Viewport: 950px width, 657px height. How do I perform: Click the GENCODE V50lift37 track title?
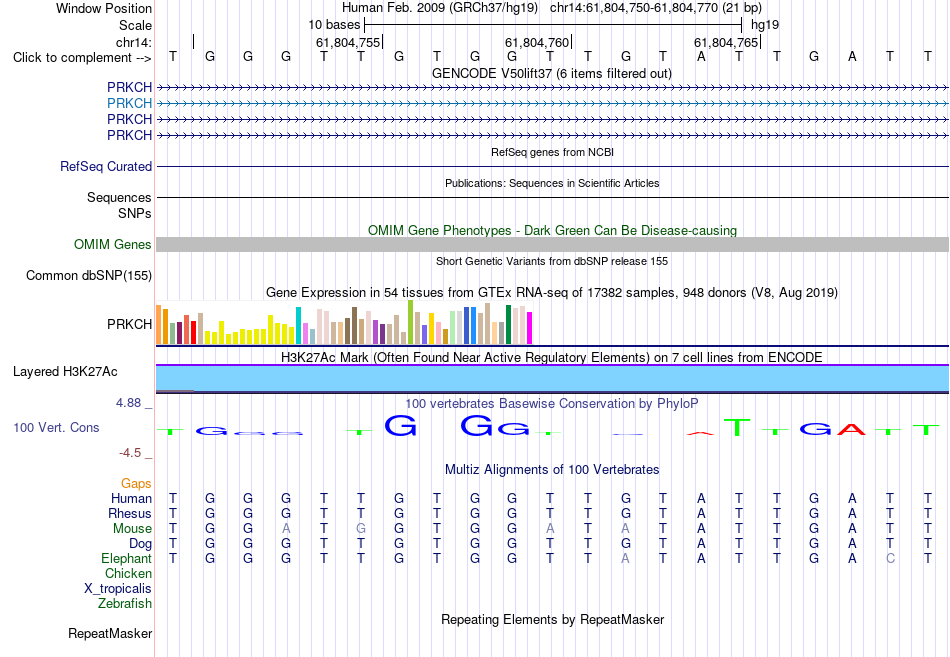(552, 74)
